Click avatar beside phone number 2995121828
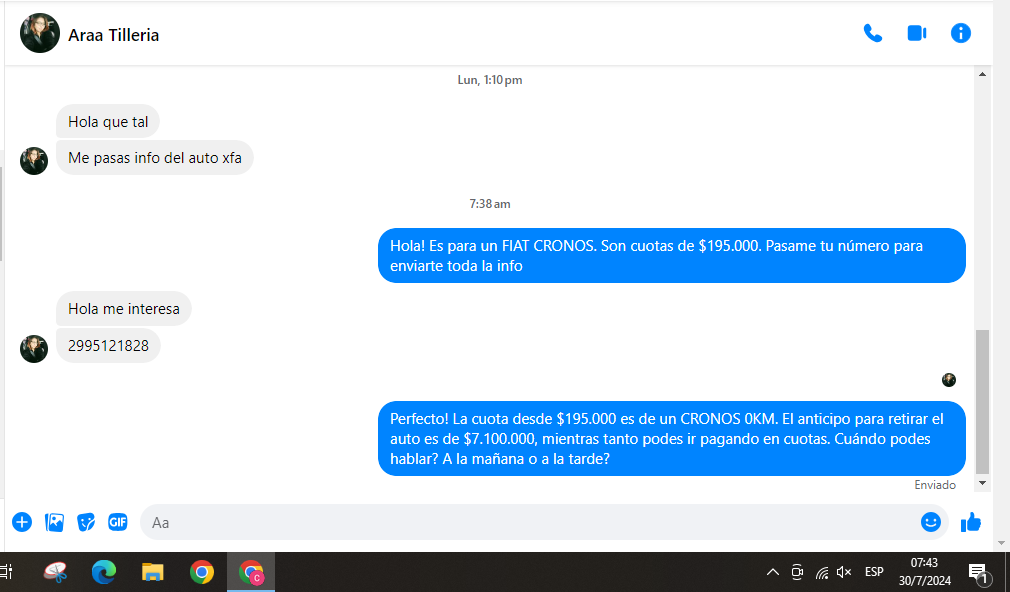Screen dimensions: 1010x592 coord(34,349)
